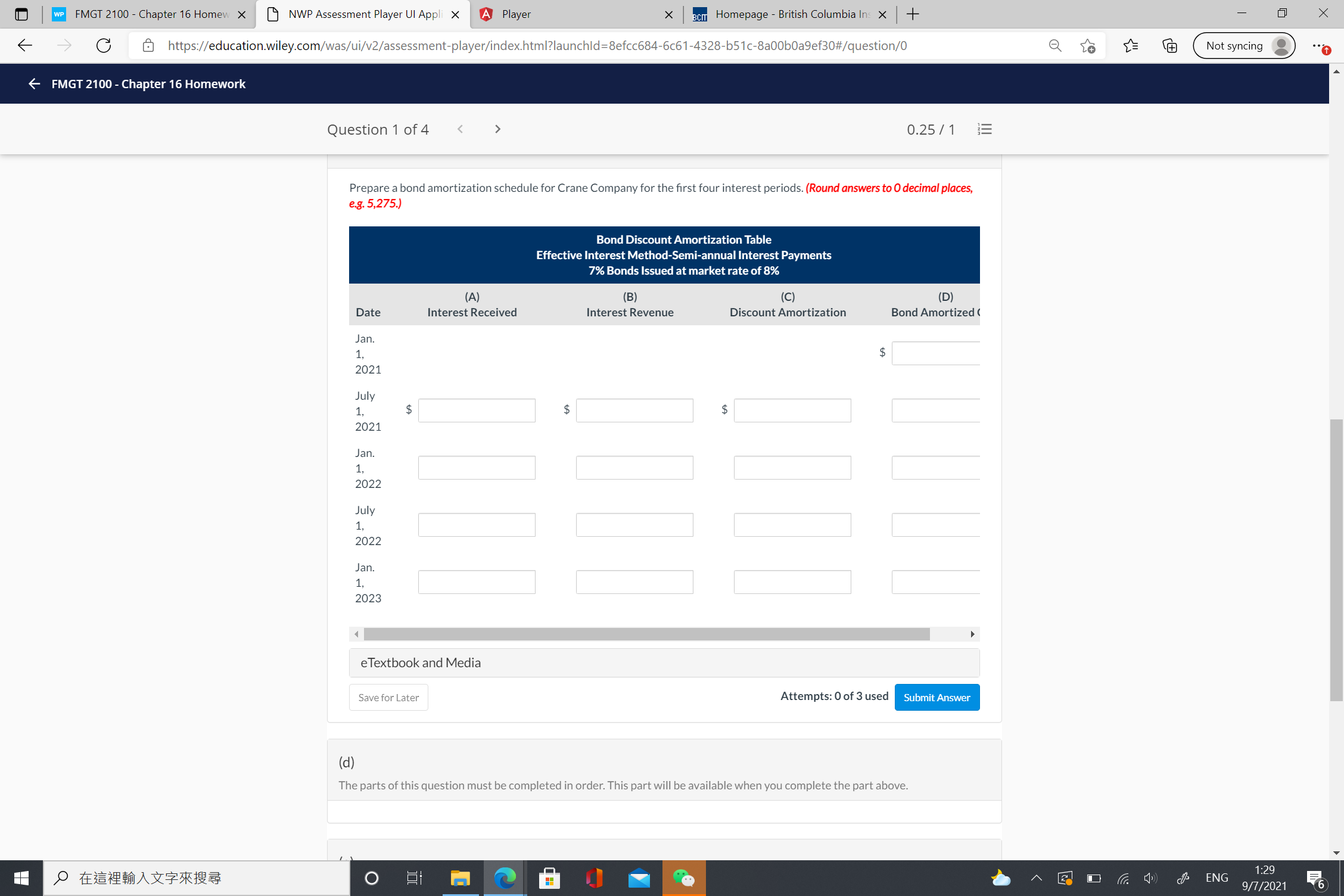
Task: Click Jan. 1, 2023 Discount Amortization field
Action: pos(792,582)
